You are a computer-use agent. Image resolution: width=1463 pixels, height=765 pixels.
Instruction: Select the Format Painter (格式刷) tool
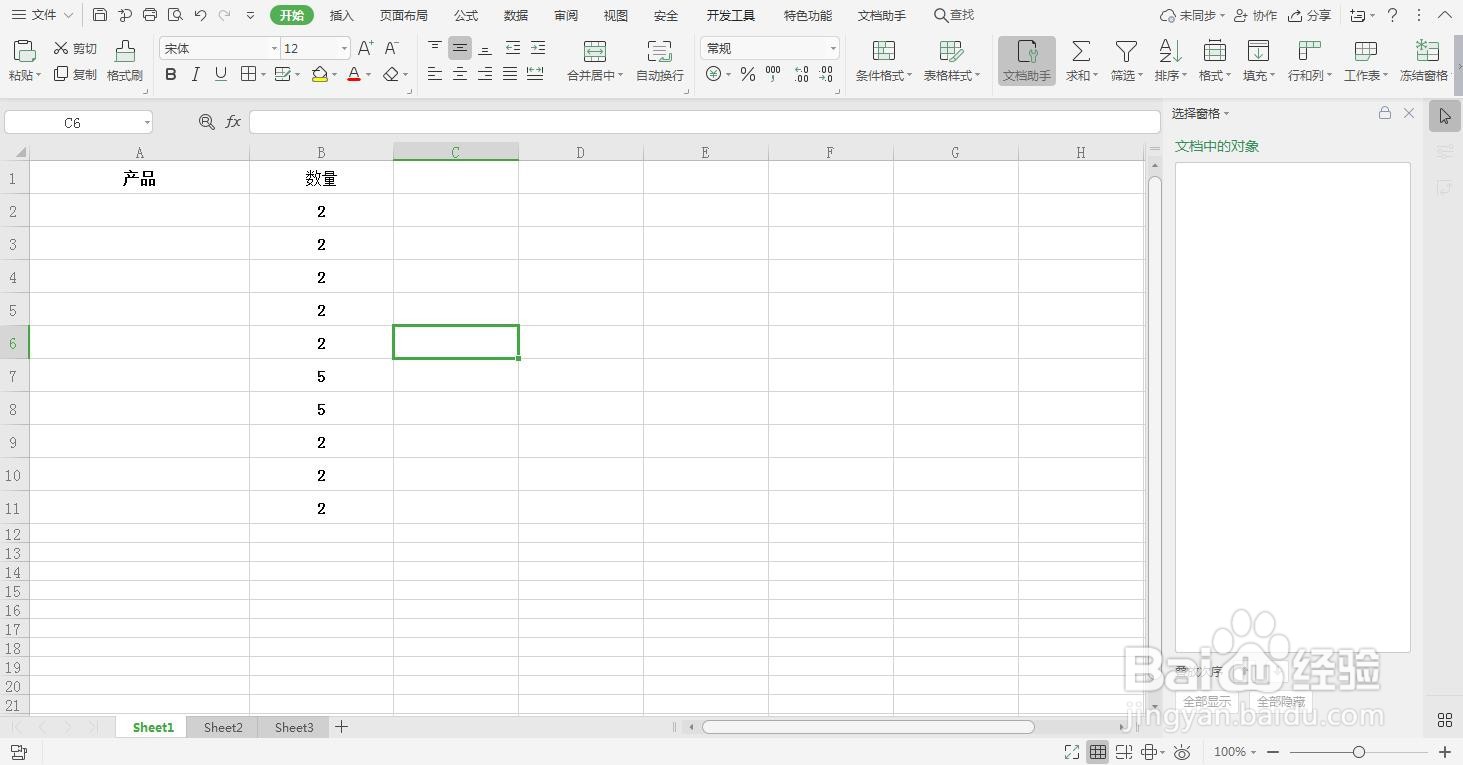125,61
